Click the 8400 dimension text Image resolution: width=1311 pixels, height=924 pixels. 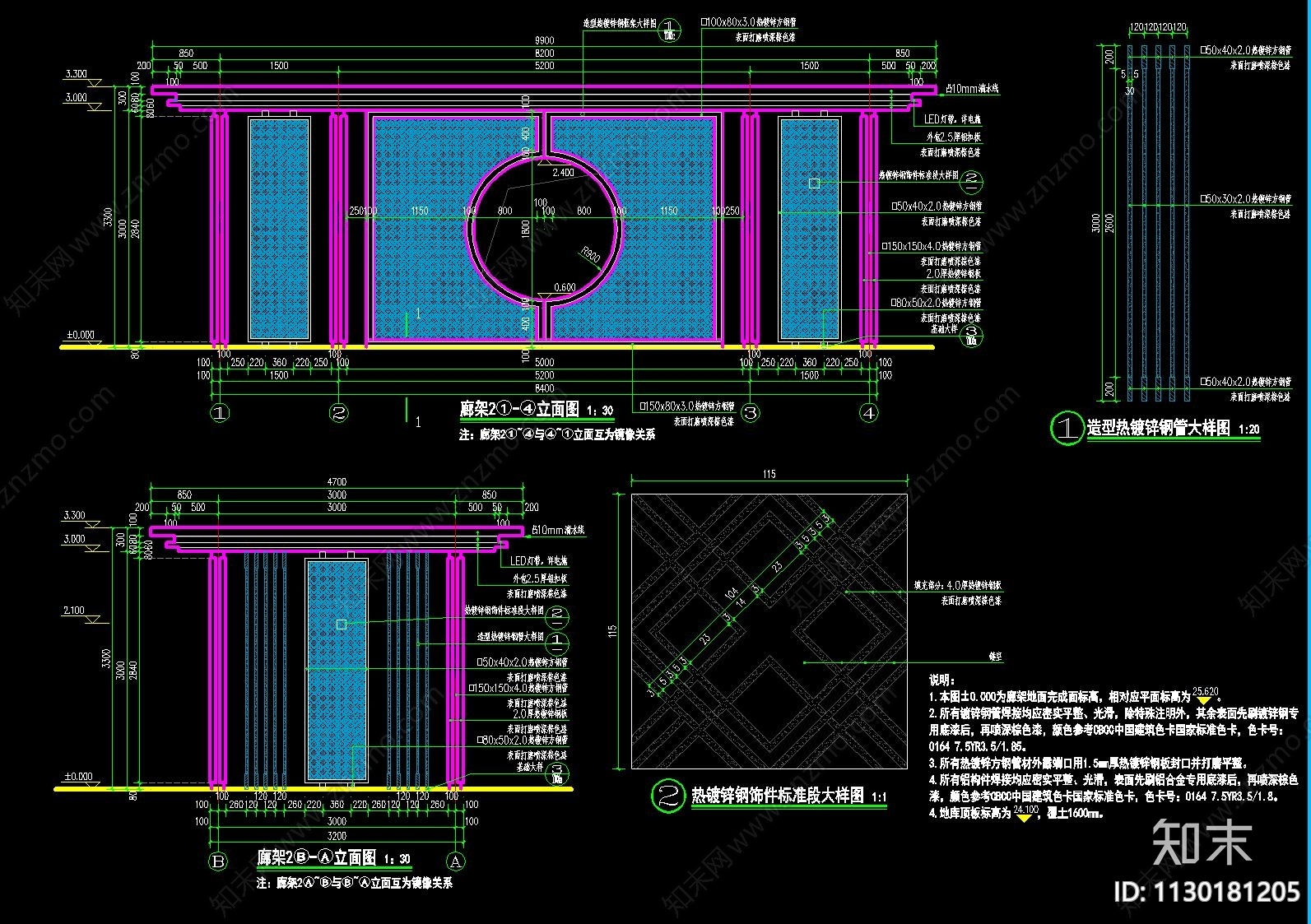point(544,388)
